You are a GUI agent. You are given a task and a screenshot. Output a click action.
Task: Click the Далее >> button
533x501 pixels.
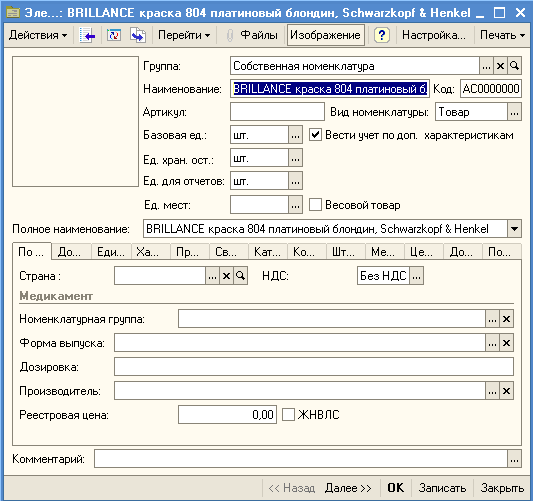(348, 488)
